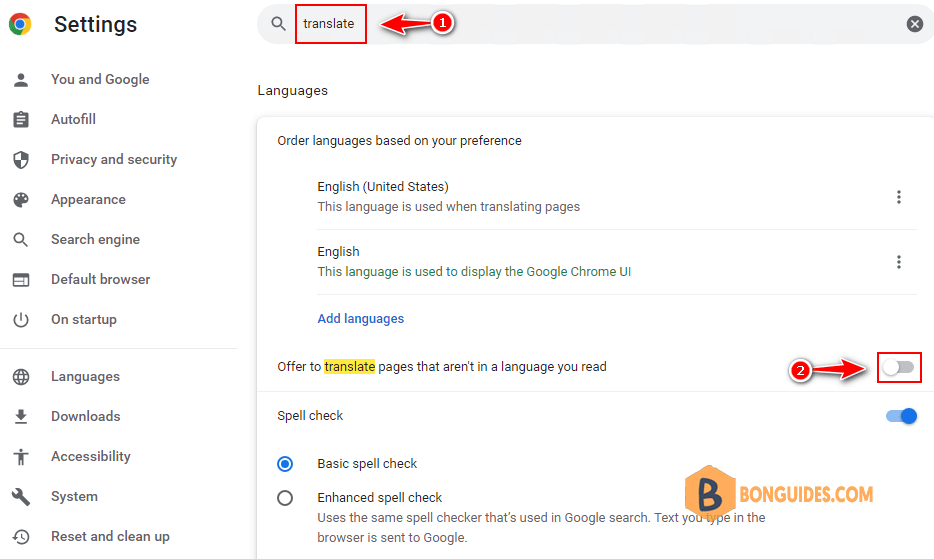This screenshot has height=559, width=934.
Task: Open Privacy and security shield icon
Action: pyautogui.click(x=21, y=160)
